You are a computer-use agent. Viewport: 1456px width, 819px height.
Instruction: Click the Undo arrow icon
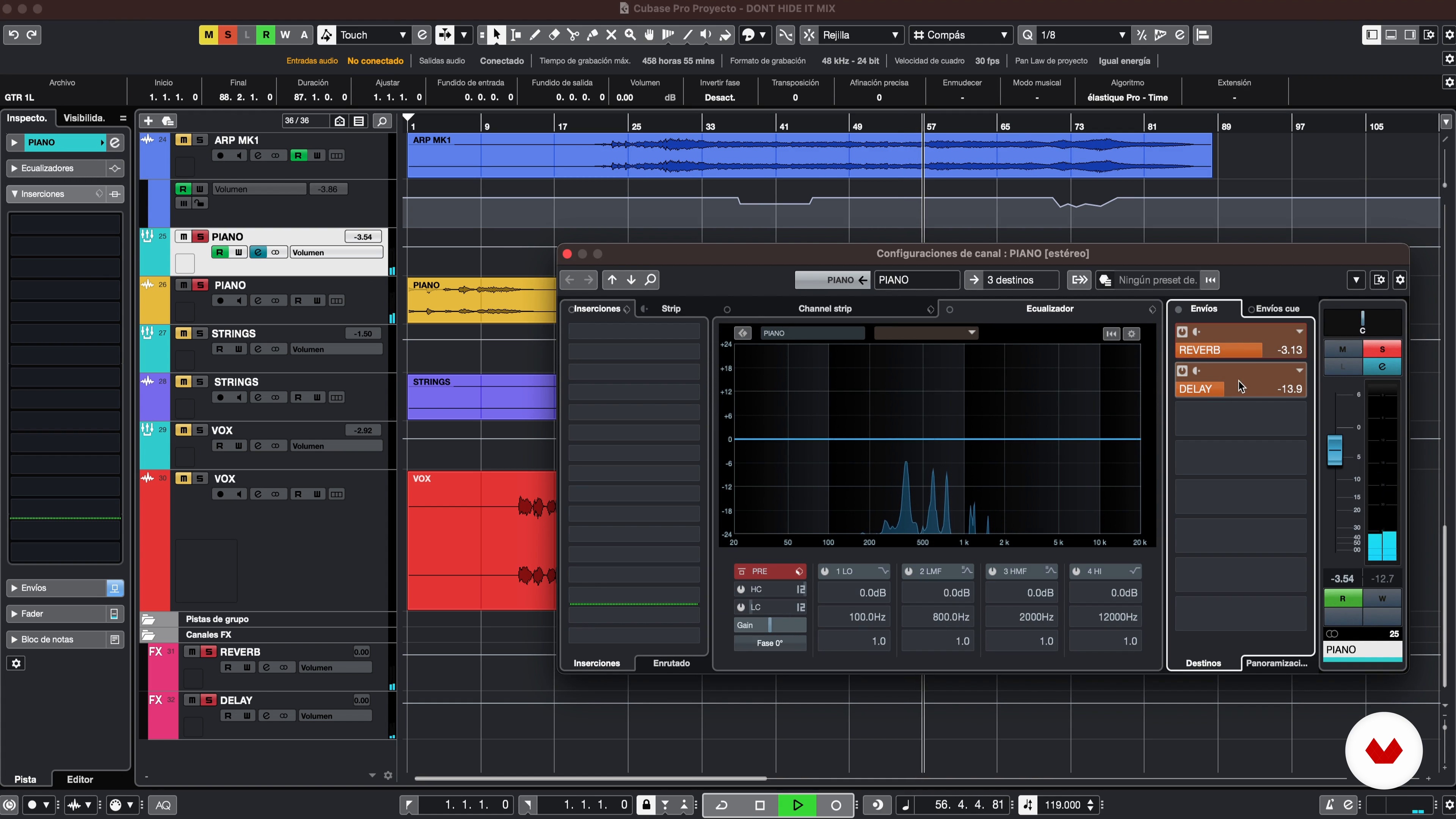[14, 35]
